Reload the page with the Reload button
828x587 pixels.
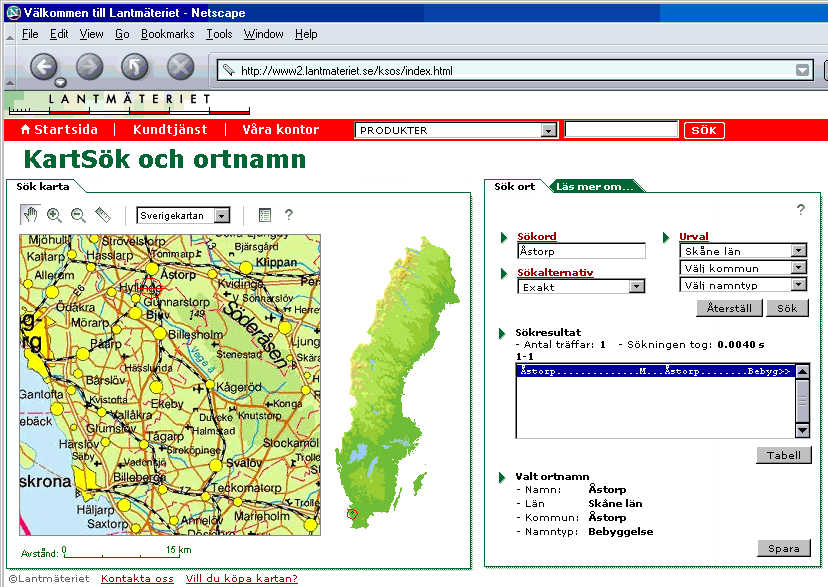[x=135, y=67]
